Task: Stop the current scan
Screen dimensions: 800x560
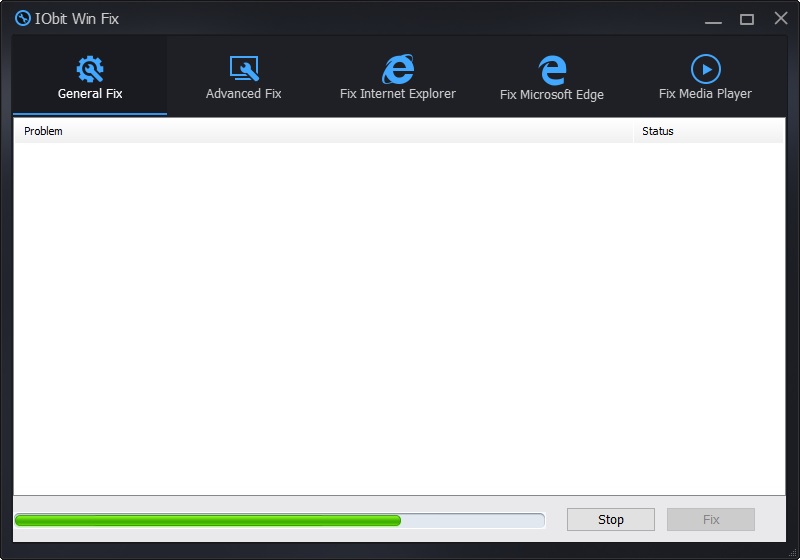Action: pos(611,519)
